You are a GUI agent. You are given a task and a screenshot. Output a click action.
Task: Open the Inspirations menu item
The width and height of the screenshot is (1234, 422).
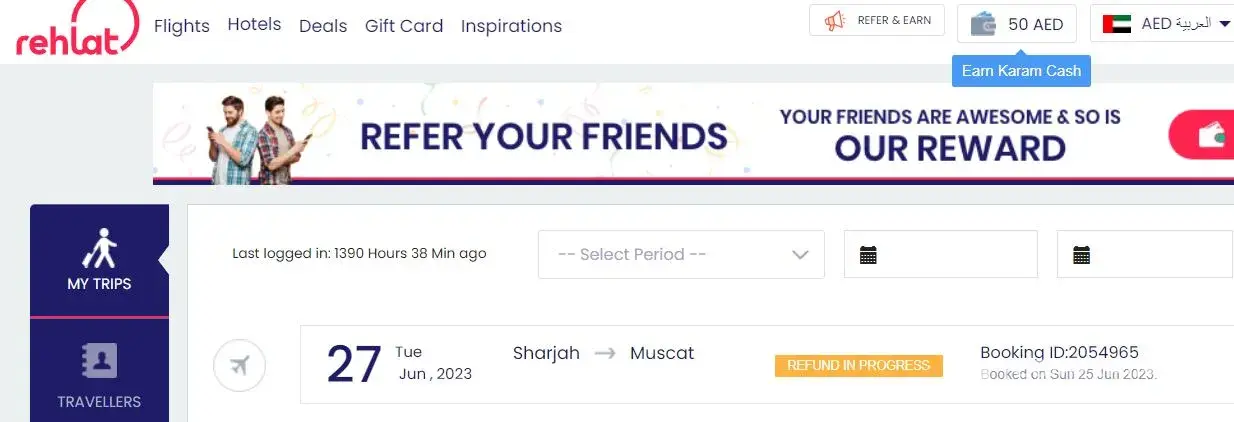pyautogui.click(x=511, y=26)
